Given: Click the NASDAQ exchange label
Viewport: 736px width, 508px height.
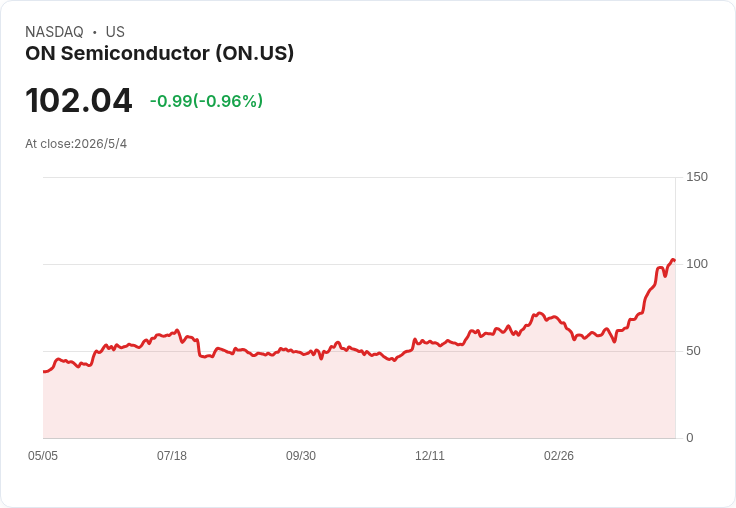Looking at the screenshot, I should pyautogui.click(x=54, y=32).
